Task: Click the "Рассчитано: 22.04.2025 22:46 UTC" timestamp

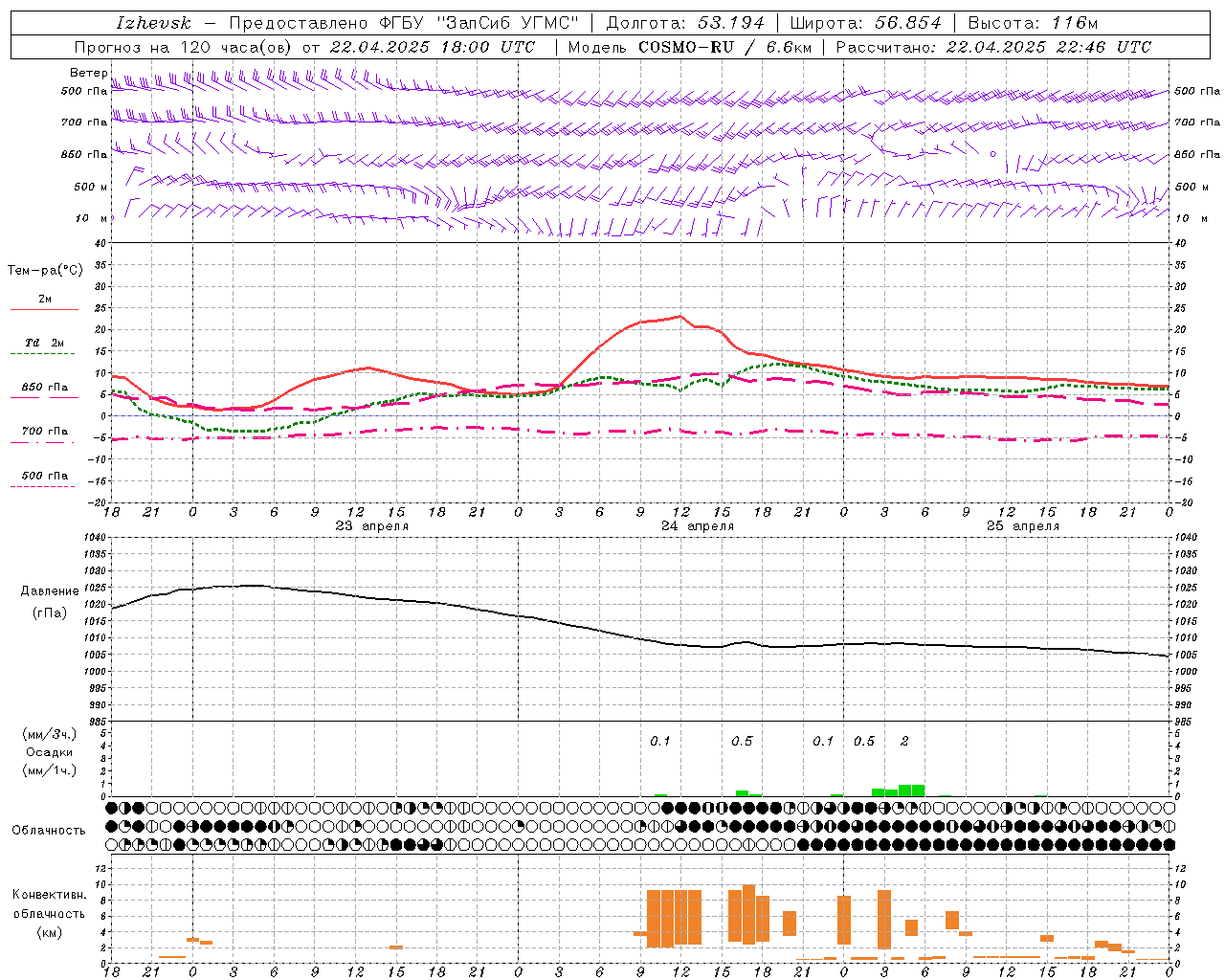Action: (993, 47)
